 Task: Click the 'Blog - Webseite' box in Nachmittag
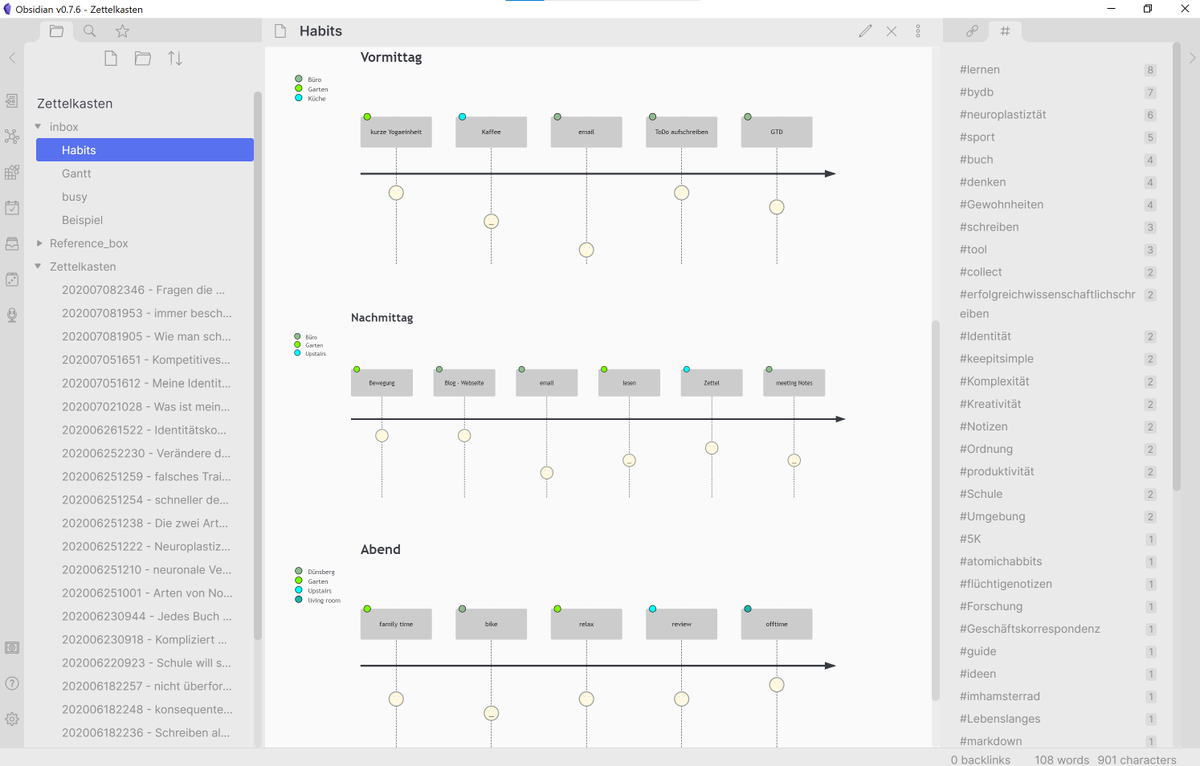(464, 383)
